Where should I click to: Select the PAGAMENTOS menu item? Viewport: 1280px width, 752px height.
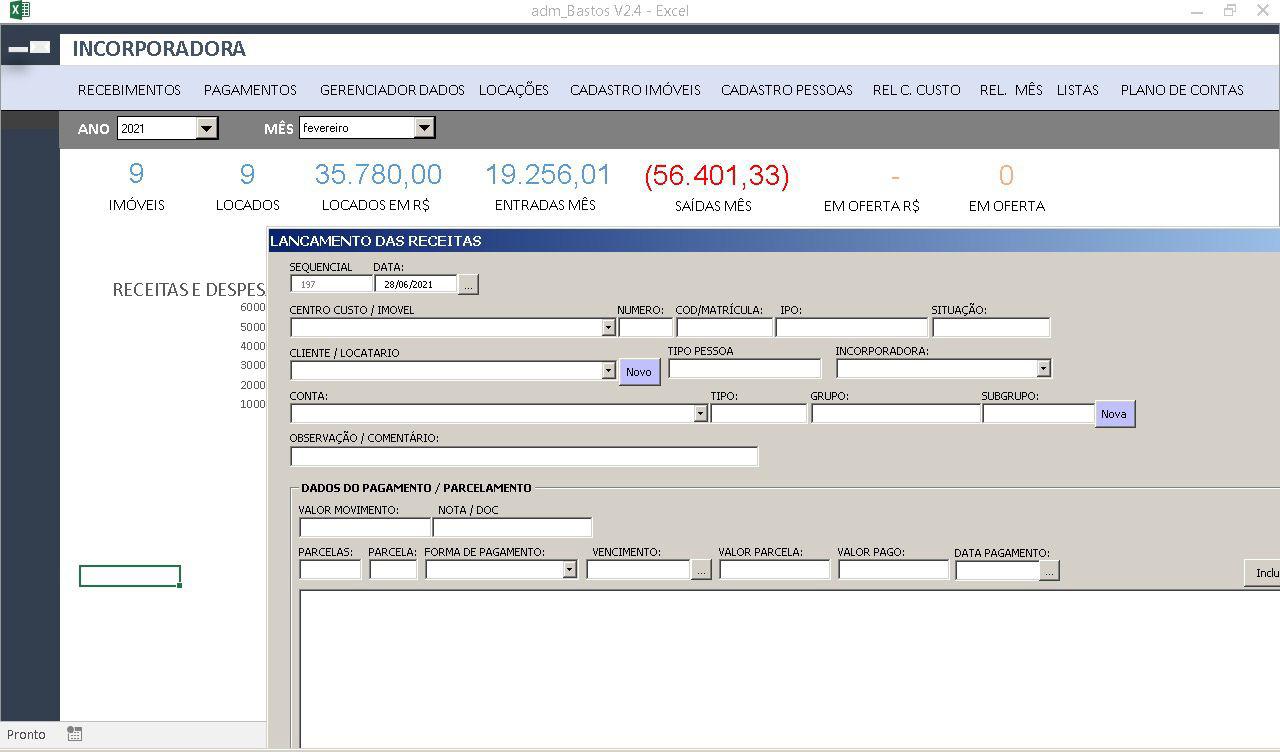pyautogui.click(x=250, y=90)
